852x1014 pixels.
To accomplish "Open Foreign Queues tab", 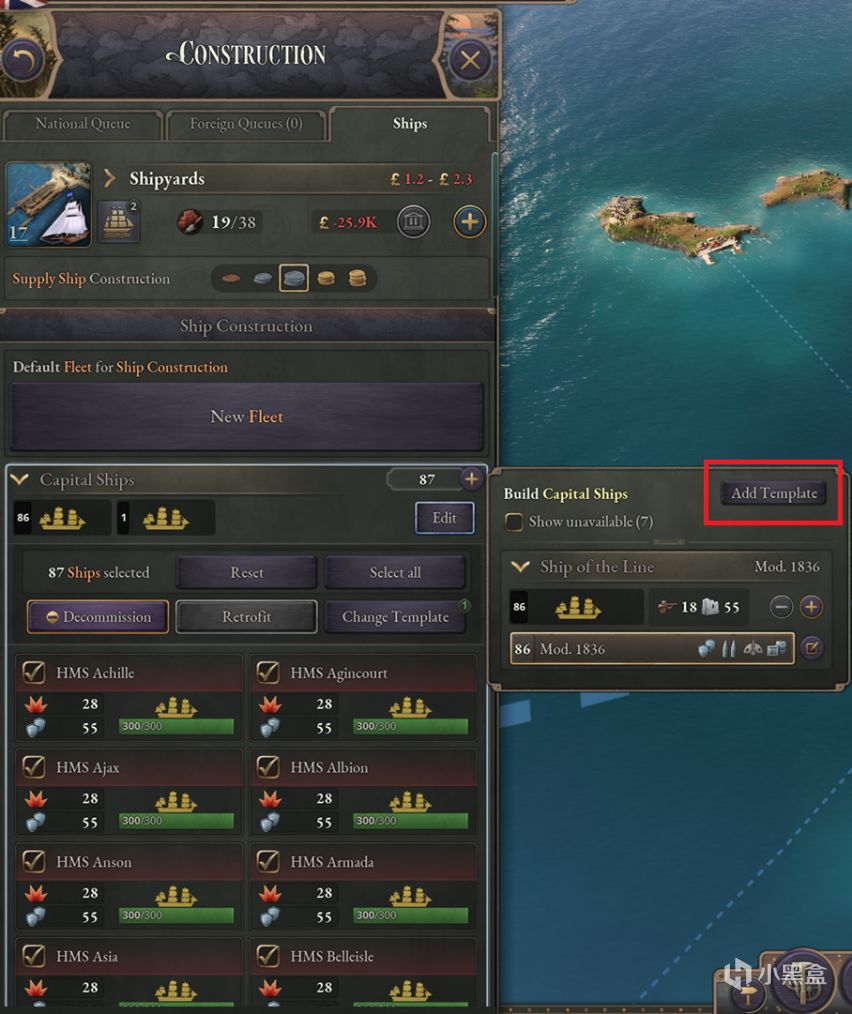I will [246, 124].
